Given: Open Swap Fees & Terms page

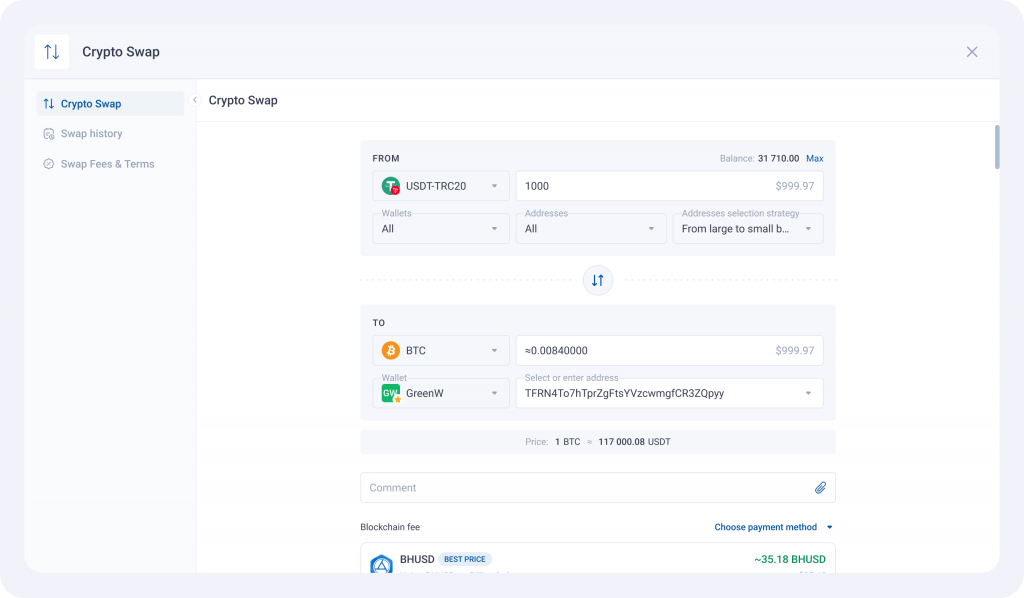Looking at the screenshot, I should (x=107, y=164).
